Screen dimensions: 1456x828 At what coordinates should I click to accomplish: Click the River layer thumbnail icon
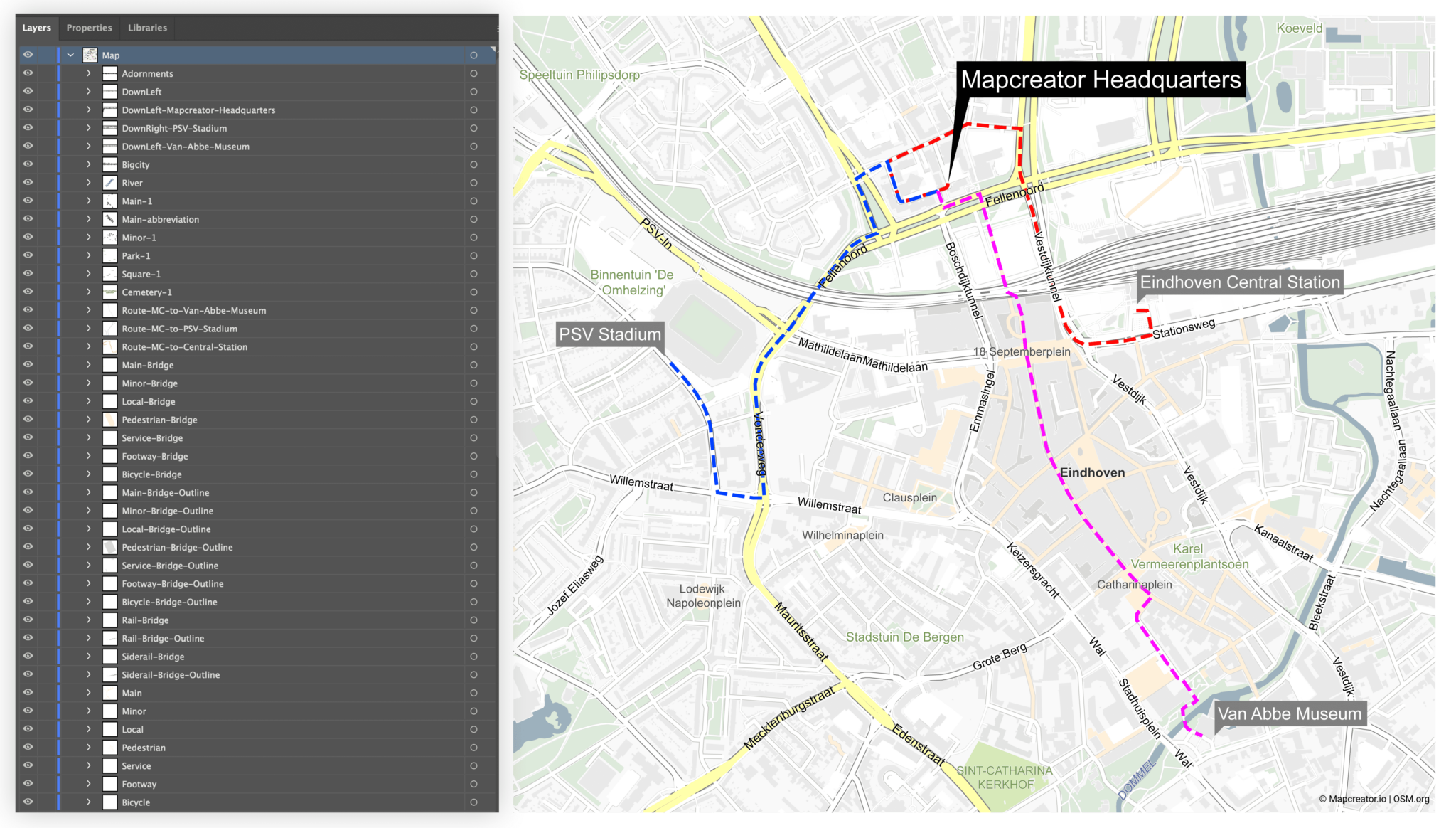coord(109,183)
